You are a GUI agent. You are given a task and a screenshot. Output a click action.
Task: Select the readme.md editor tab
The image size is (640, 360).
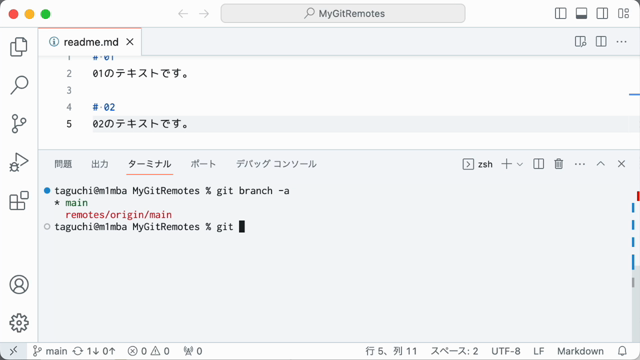90,42
